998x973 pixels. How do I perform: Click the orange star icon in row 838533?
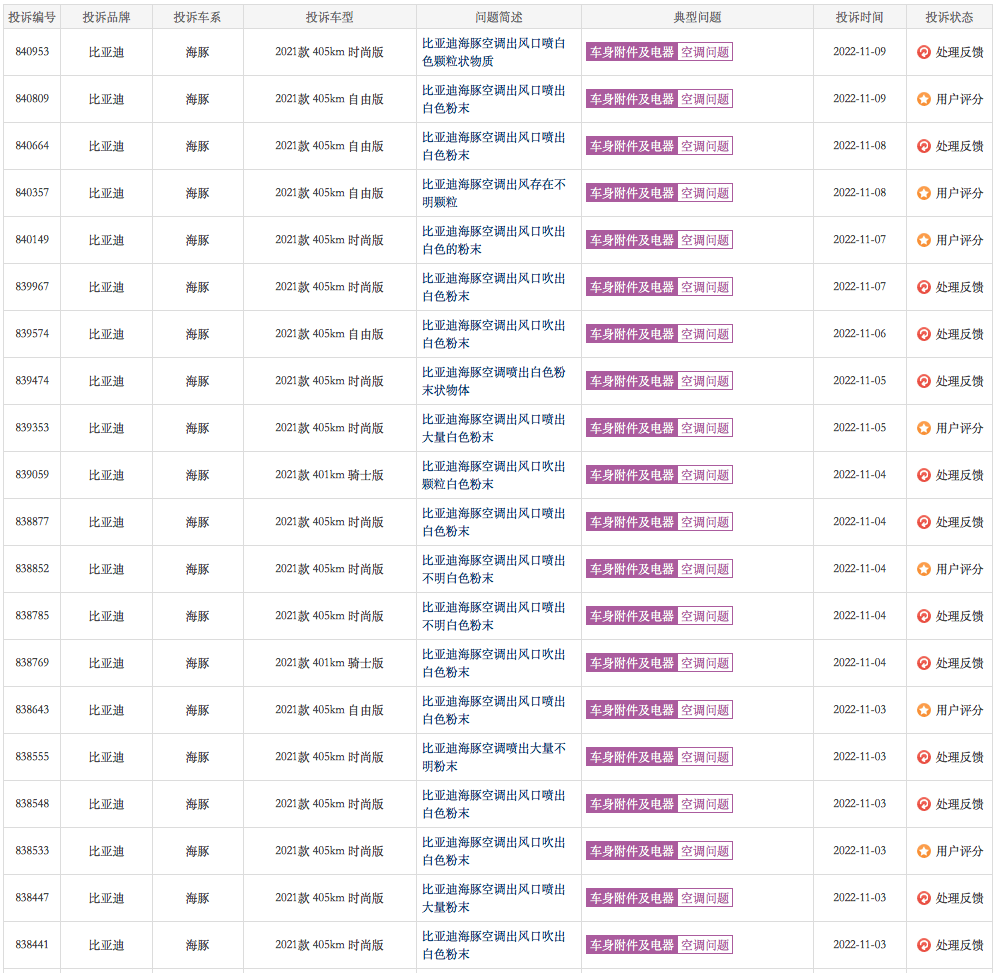tap(924, 851)
